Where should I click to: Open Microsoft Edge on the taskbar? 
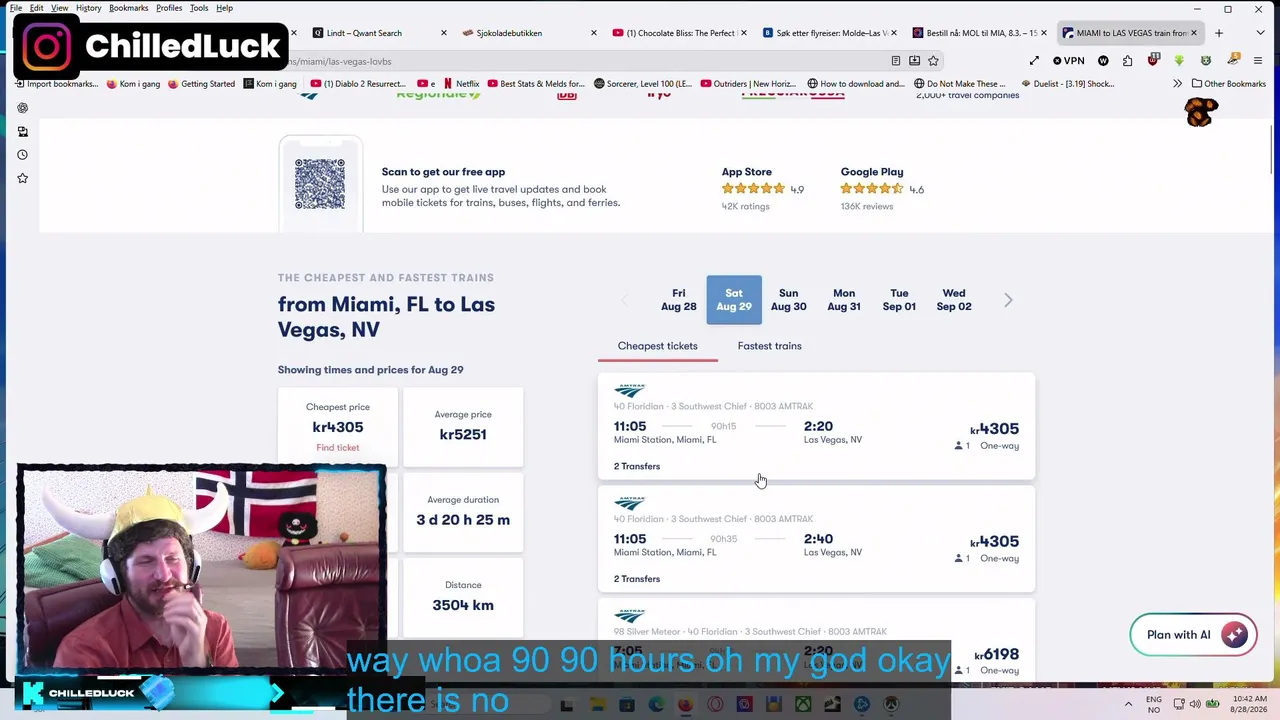656,705
